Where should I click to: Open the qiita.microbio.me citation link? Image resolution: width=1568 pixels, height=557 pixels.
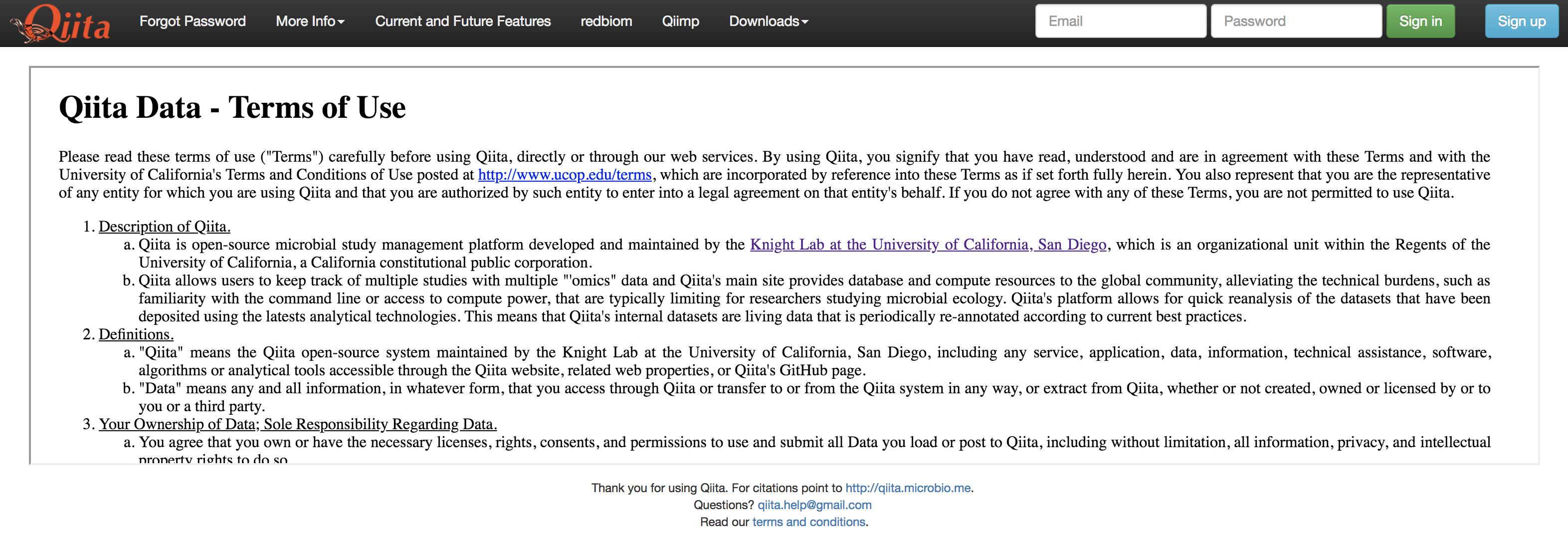click(x=908, y=488)
